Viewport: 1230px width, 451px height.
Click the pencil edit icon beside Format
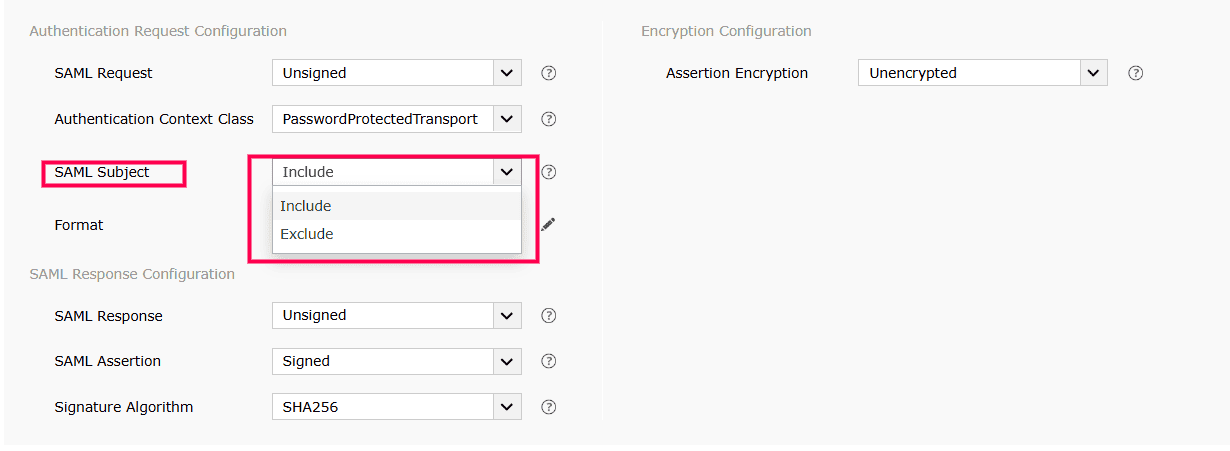(548, 225)
